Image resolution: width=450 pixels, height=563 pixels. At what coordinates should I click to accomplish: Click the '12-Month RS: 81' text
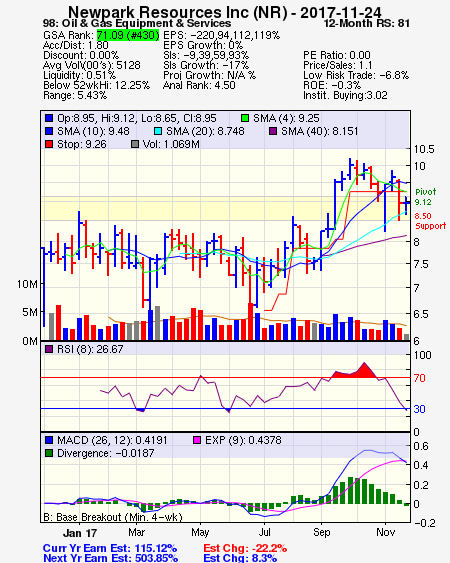(x=367, y=23)
